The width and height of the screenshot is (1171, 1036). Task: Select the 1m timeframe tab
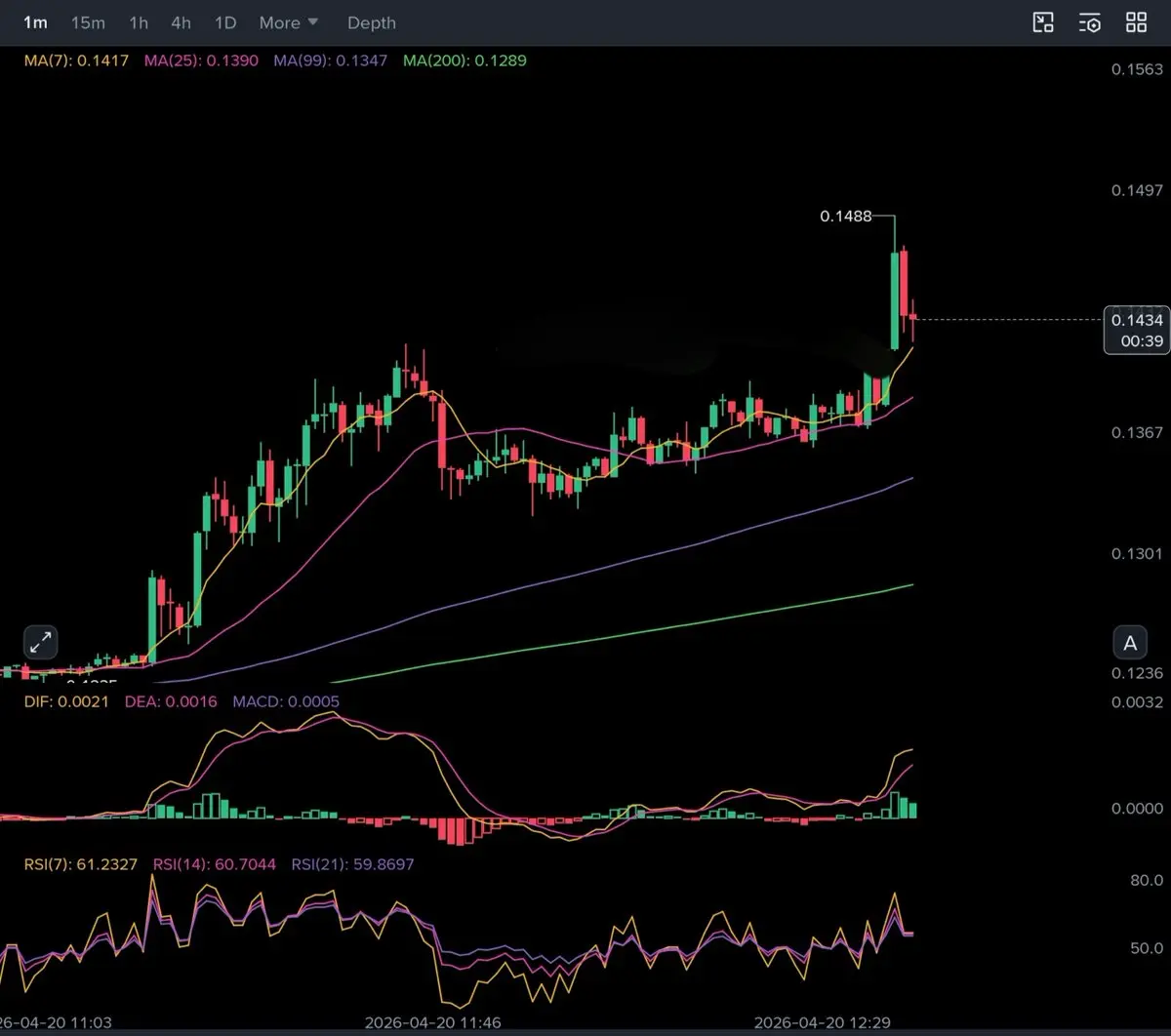click(x=35, y=22)
